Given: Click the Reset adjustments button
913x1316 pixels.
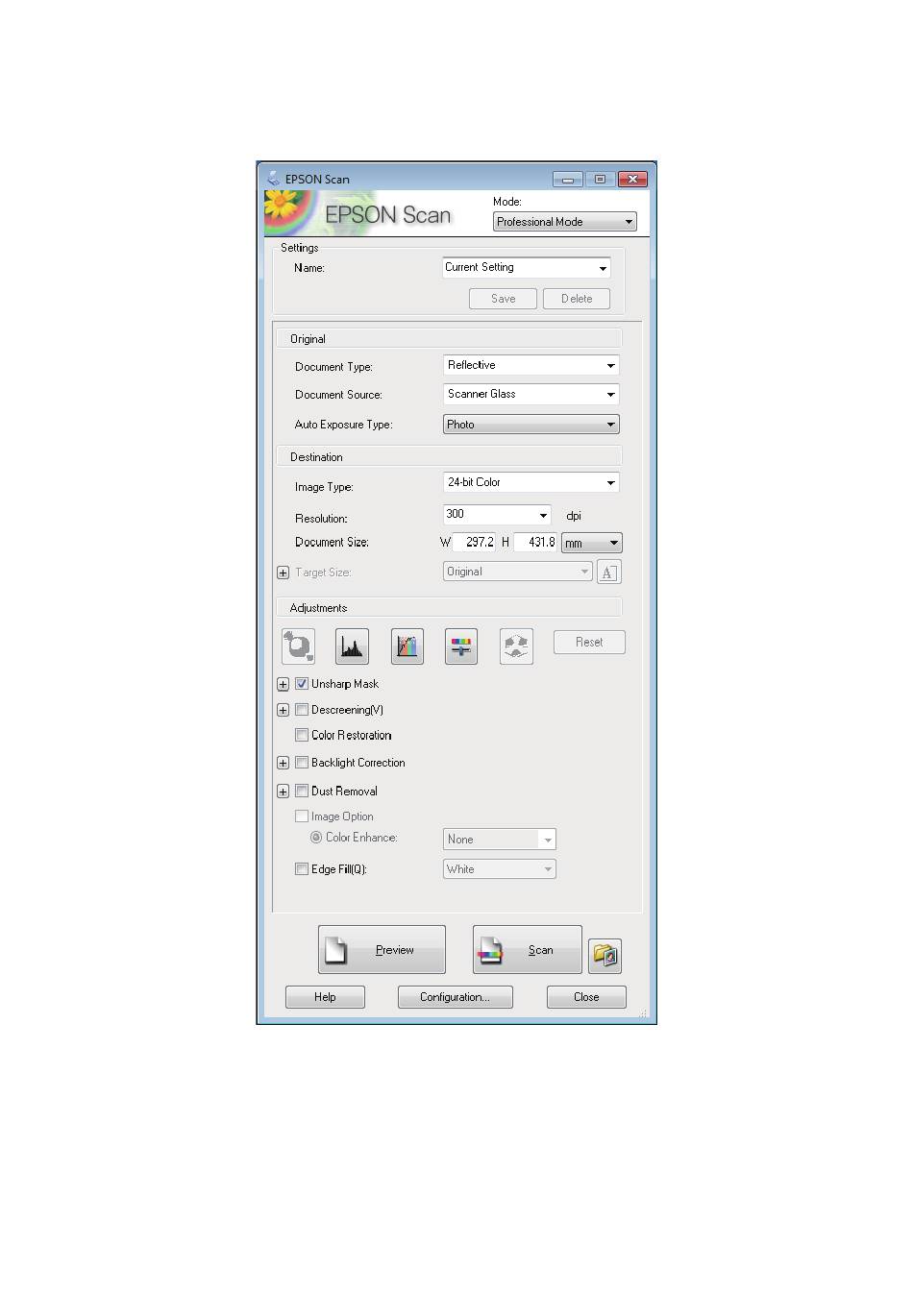Looking at the screenshot, I should click(589, 643).
